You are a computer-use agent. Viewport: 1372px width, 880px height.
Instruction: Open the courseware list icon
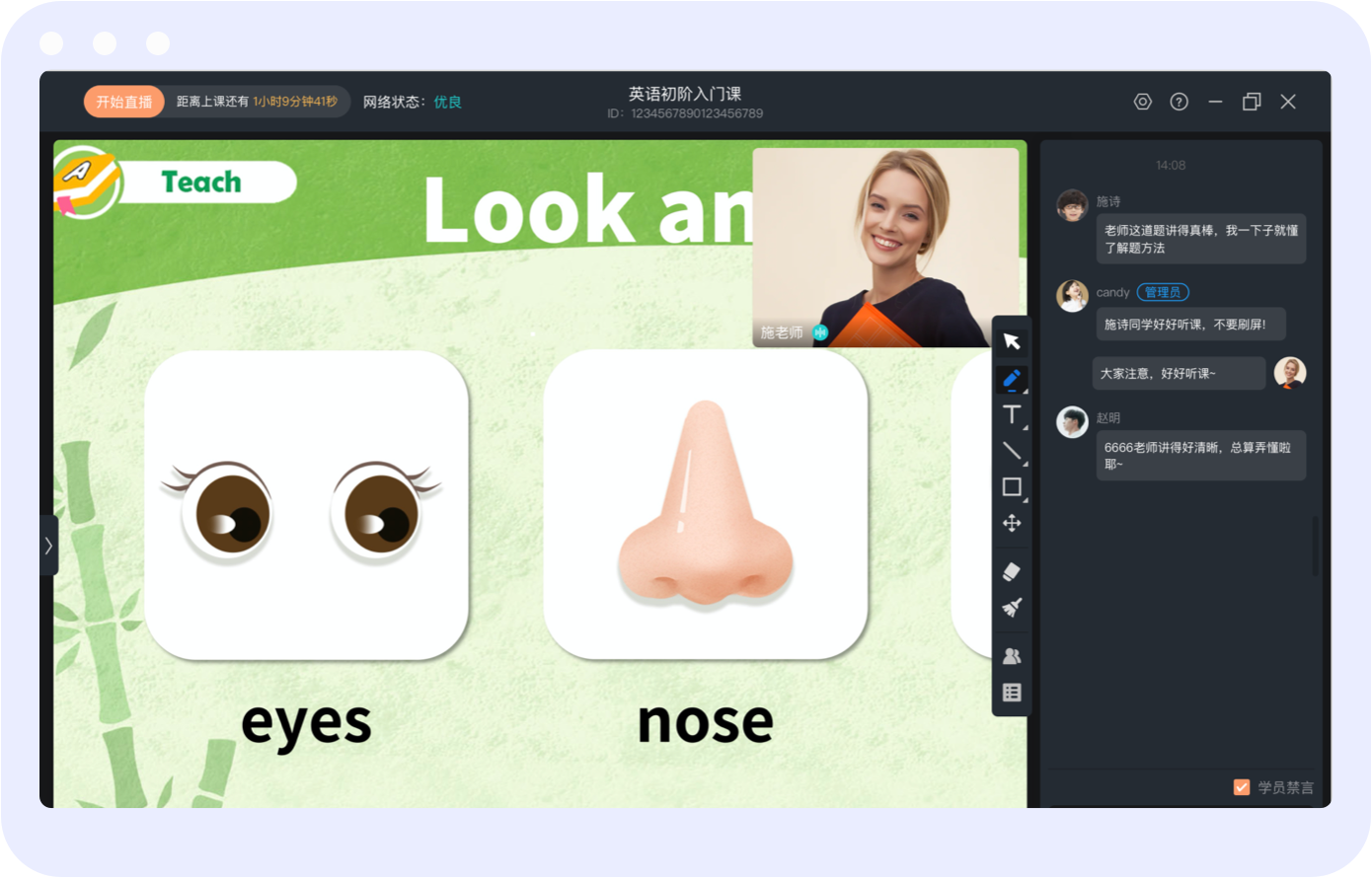coord(1012,693)
